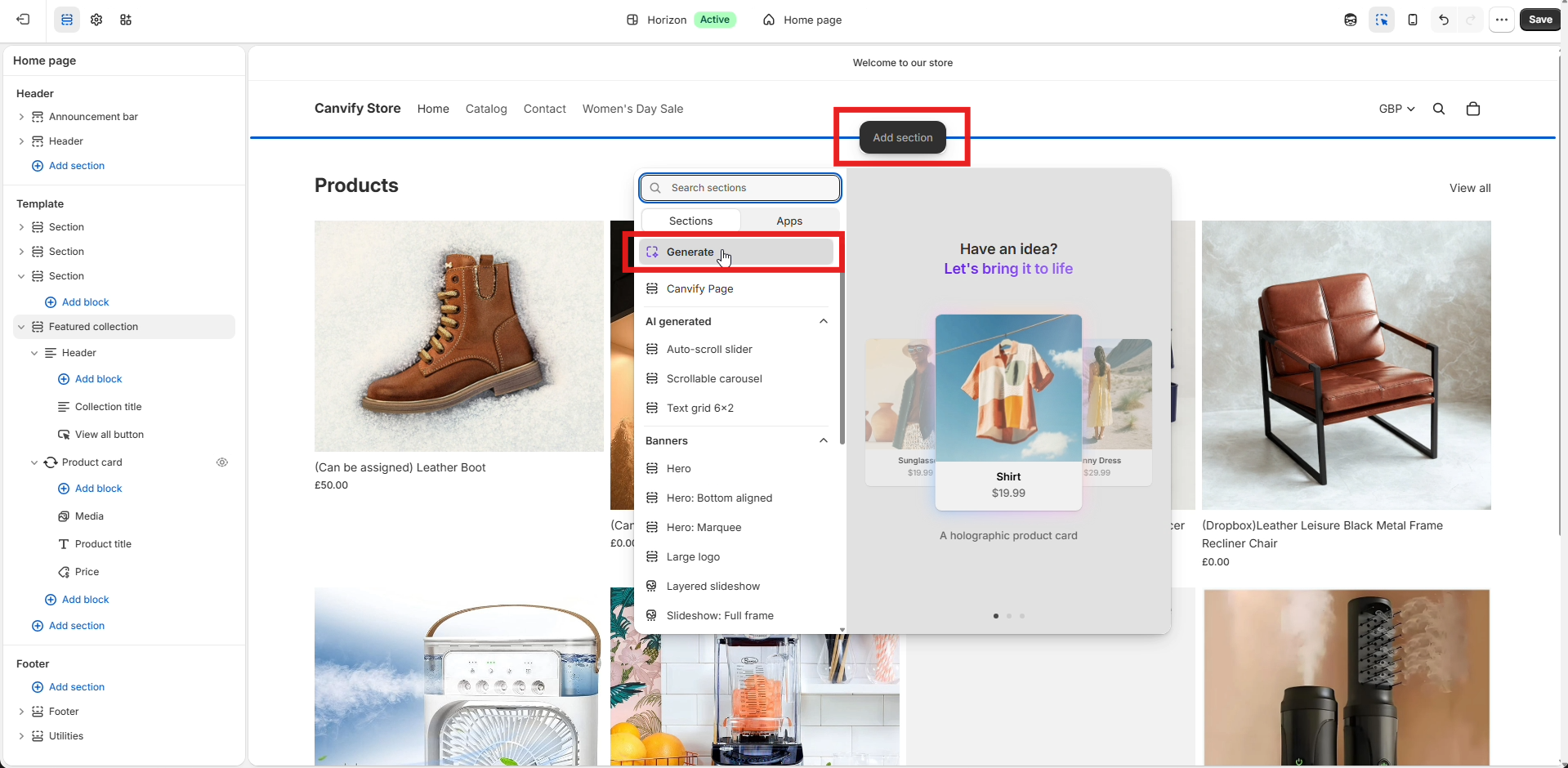Screen dimensions: 1568x768
Task: Open the leather recliner chair product image
Action: tap(1347, 365)
